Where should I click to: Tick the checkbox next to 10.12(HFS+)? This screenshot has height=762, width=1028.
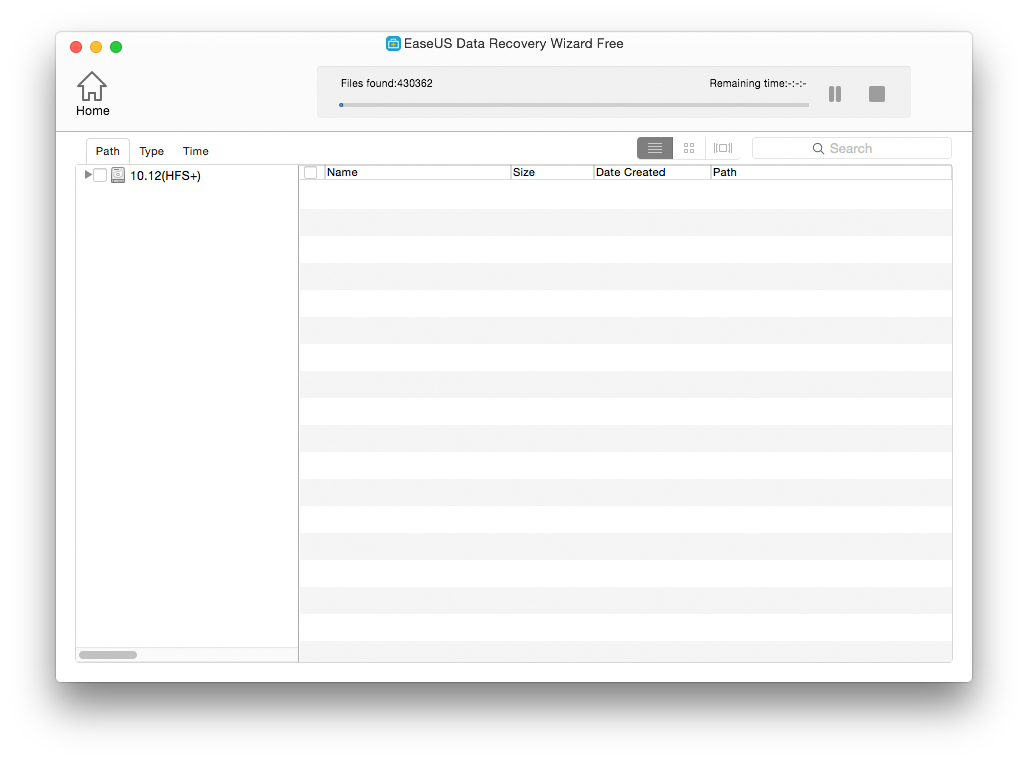tap(100, 175)
